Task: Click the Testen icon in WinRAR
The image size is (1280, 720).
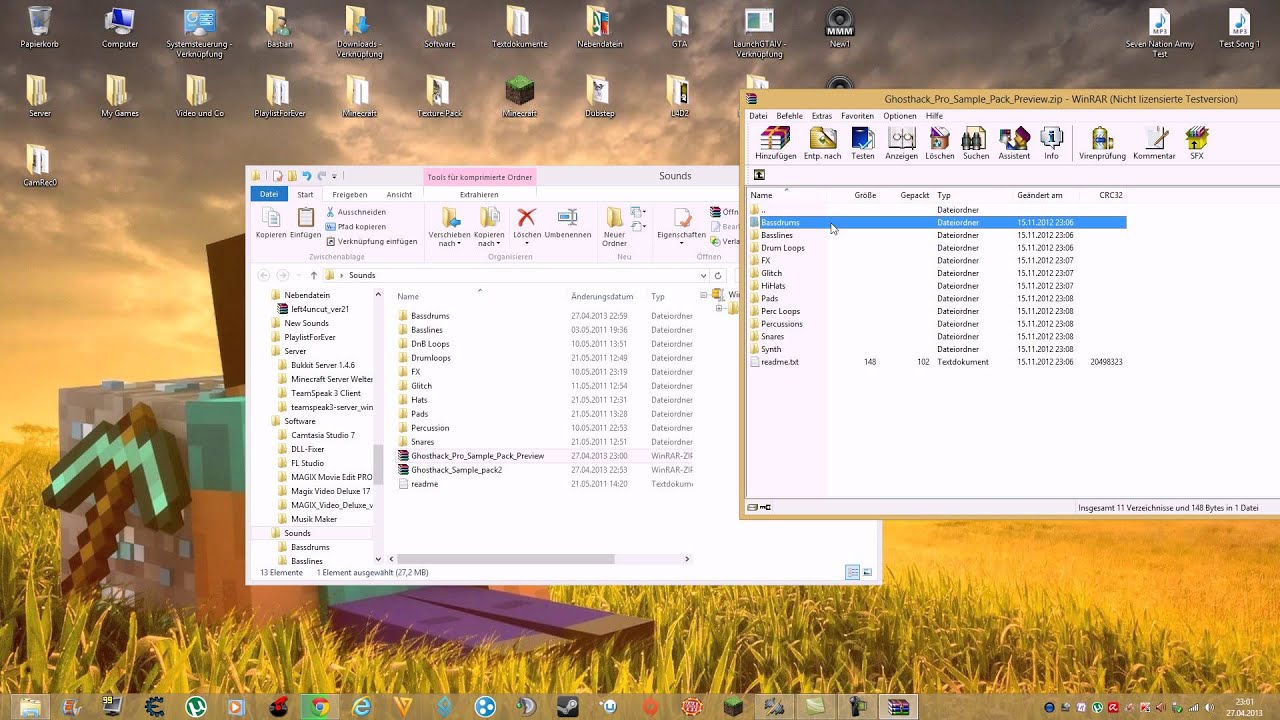Action: pyautogui.click(x=862, y=143)
